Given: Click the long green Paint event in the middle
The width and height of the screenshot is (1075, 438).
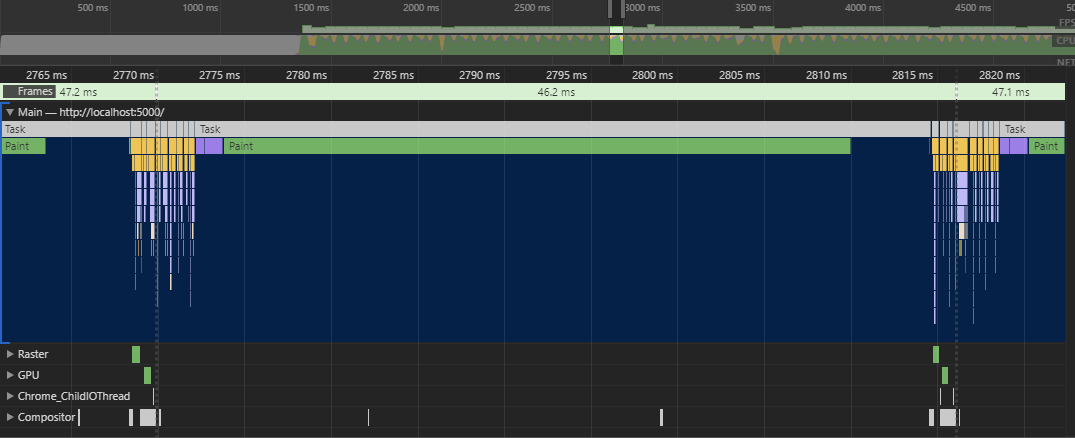Looking at the screenshot, I should pos(537,146).
